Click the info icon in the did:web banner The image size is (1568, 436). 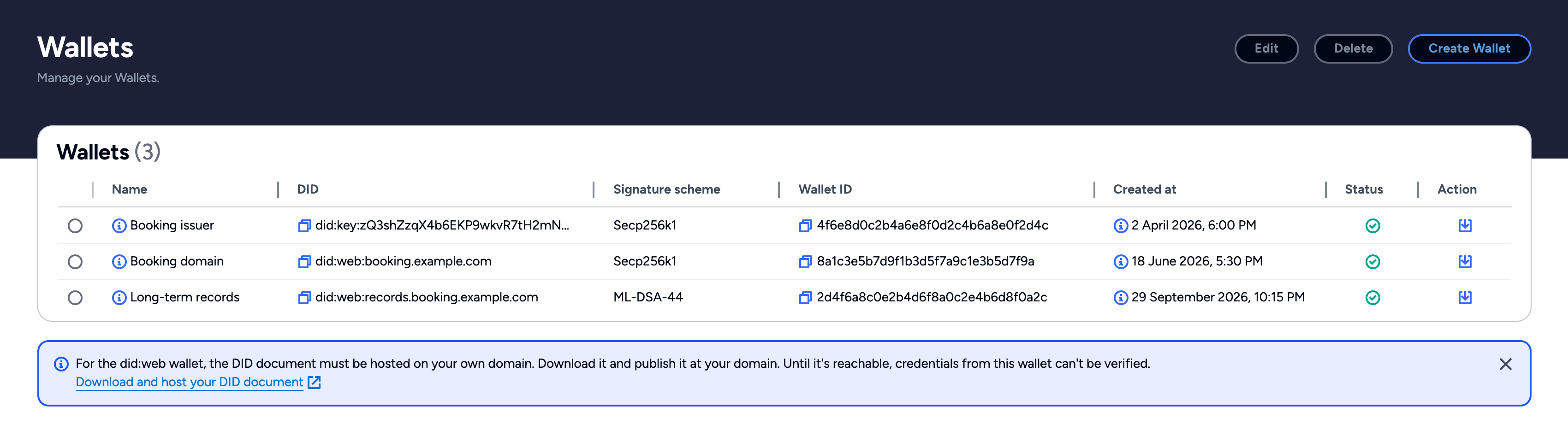pos(61,364)
